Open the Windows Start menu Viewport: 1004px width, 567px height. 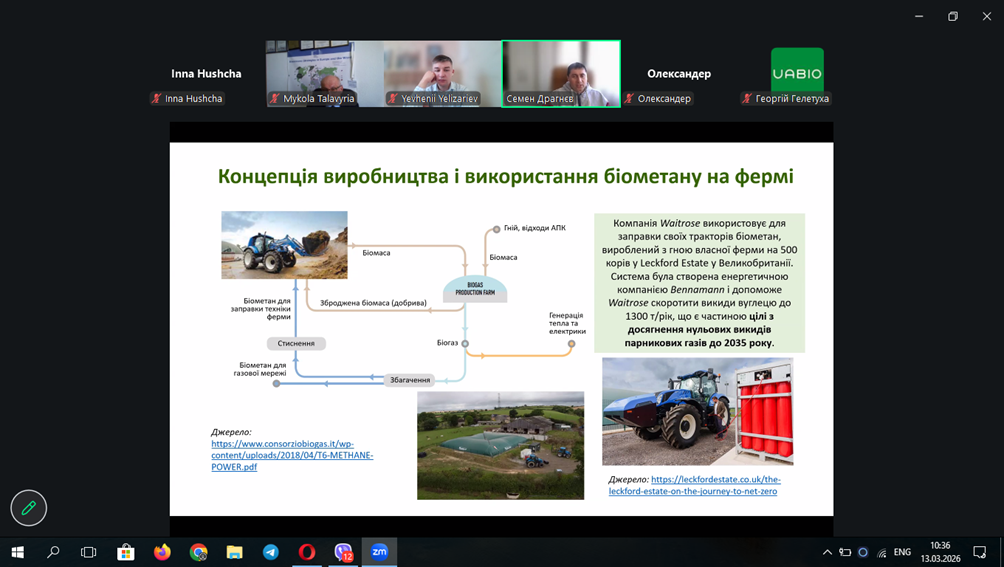[x=17, y=552]
